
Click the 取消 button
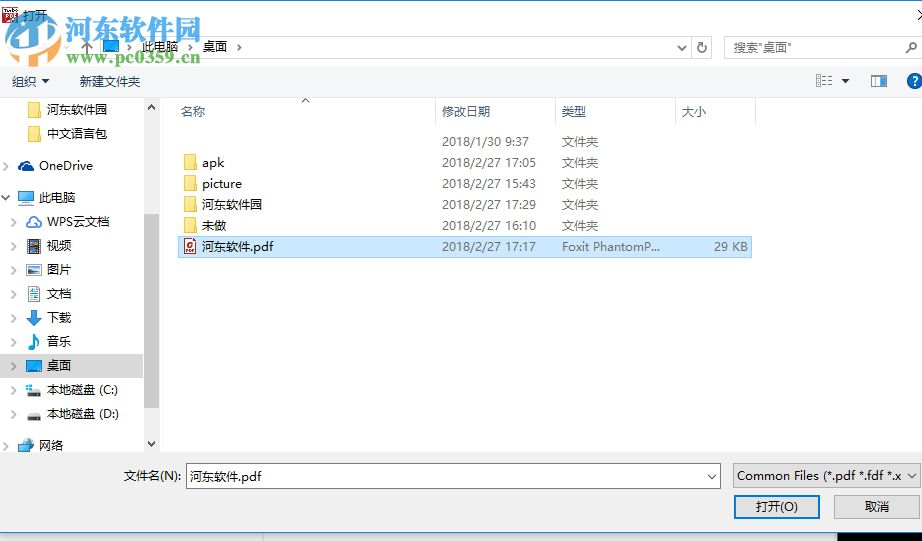[877, 506]
